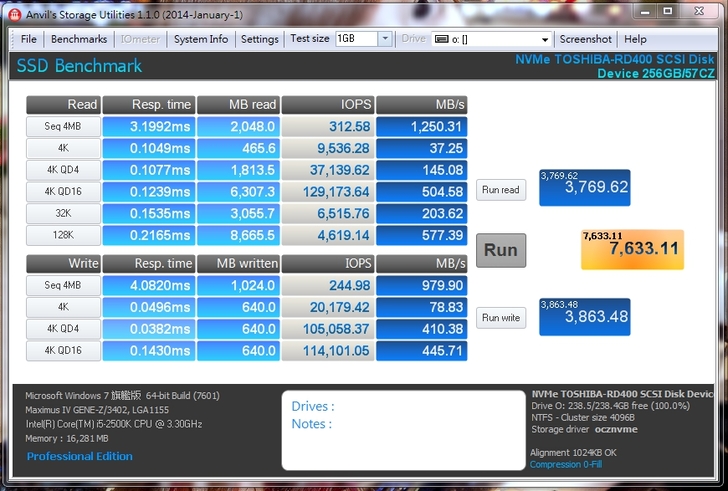Click the large Run button

tap(500, 250)
